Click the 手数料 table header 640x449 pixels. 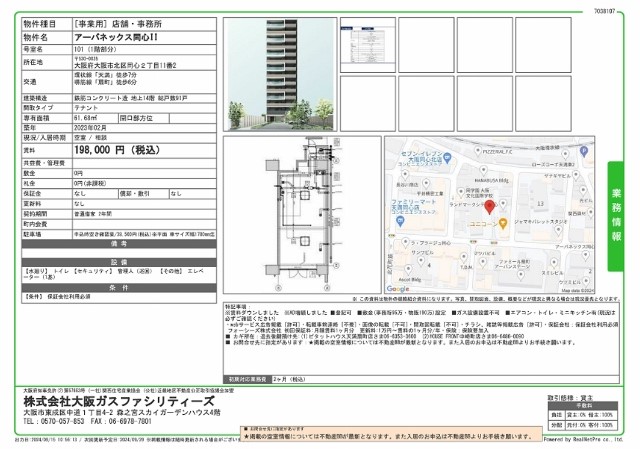(x=583, y=406)
